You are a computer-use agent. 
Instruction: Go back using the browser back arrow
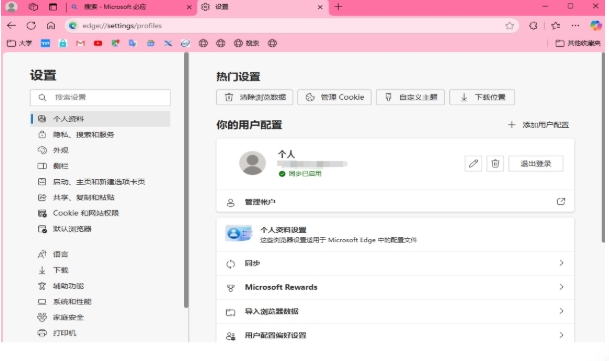(12, 26)
